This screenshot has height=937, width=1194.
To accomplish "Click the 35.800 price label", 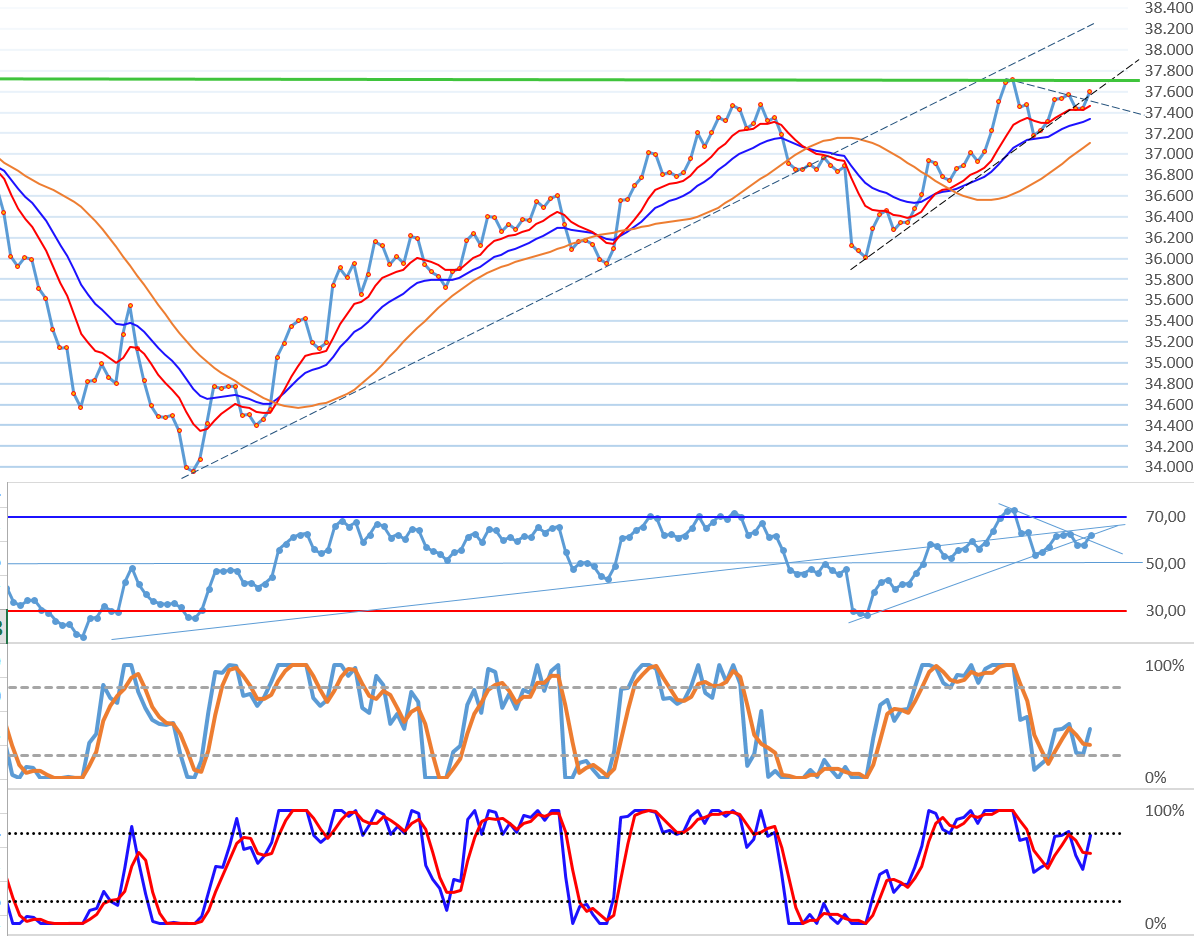I will point(1169,279).
